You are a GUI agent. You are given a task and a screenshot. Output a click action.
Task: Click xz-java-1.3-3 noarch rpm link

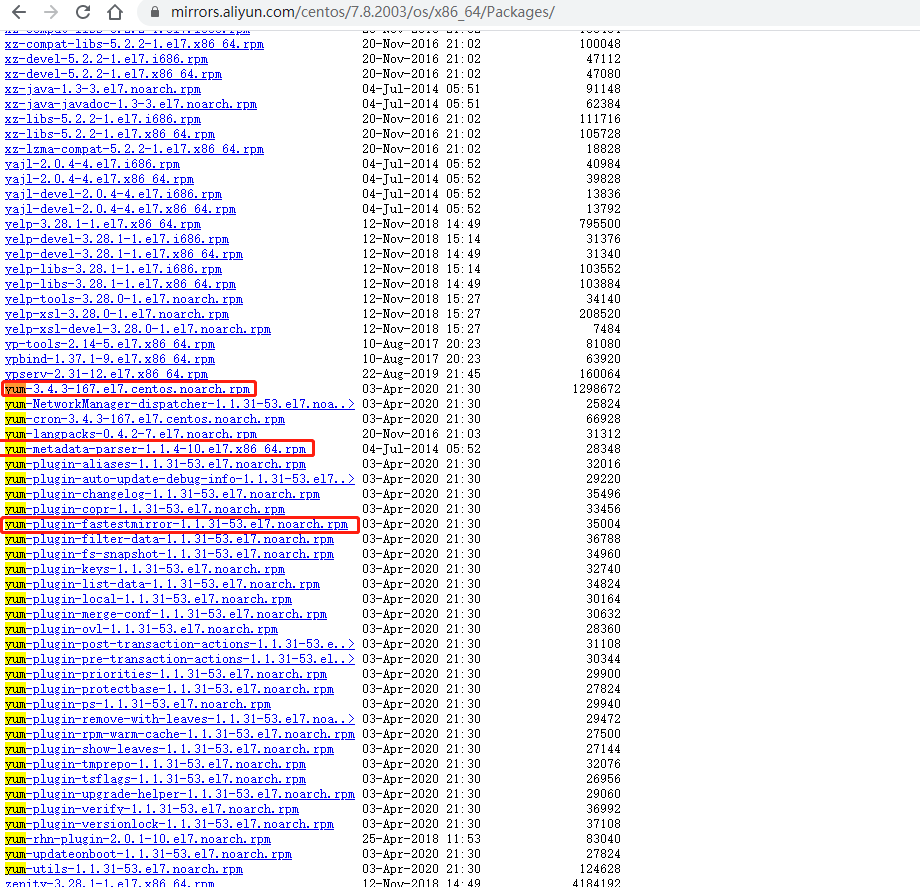click(103, 89)
